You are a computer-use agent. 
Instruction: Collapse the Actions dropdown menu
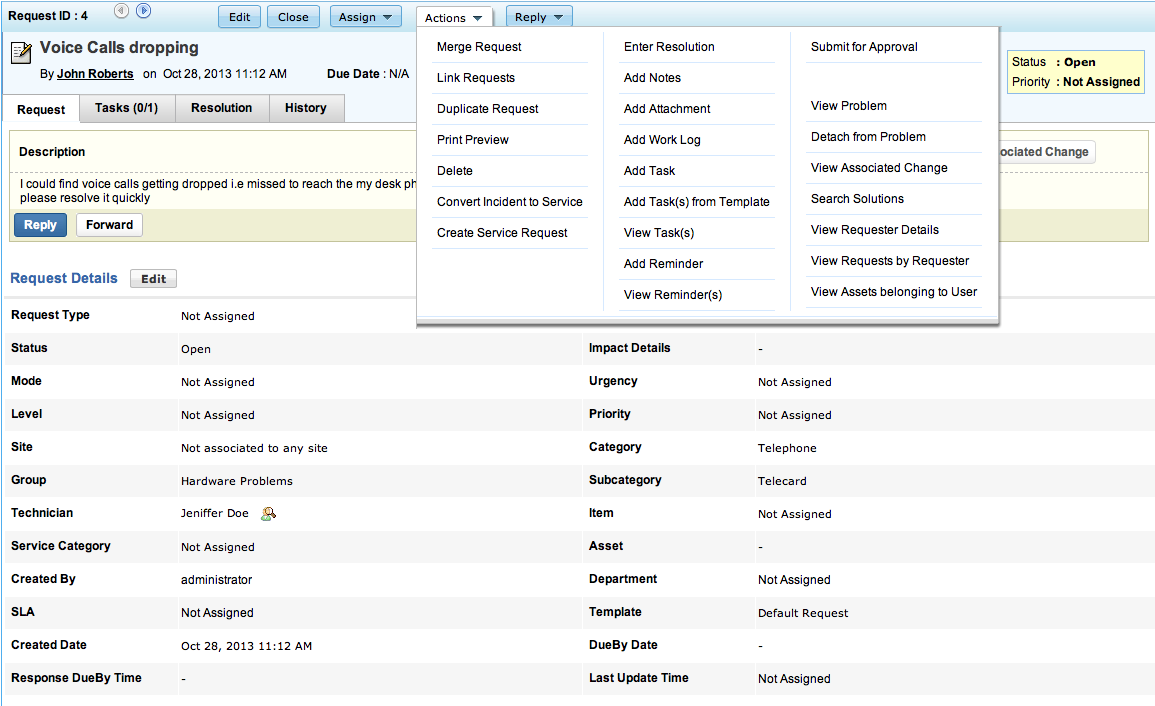click(454, 18)
